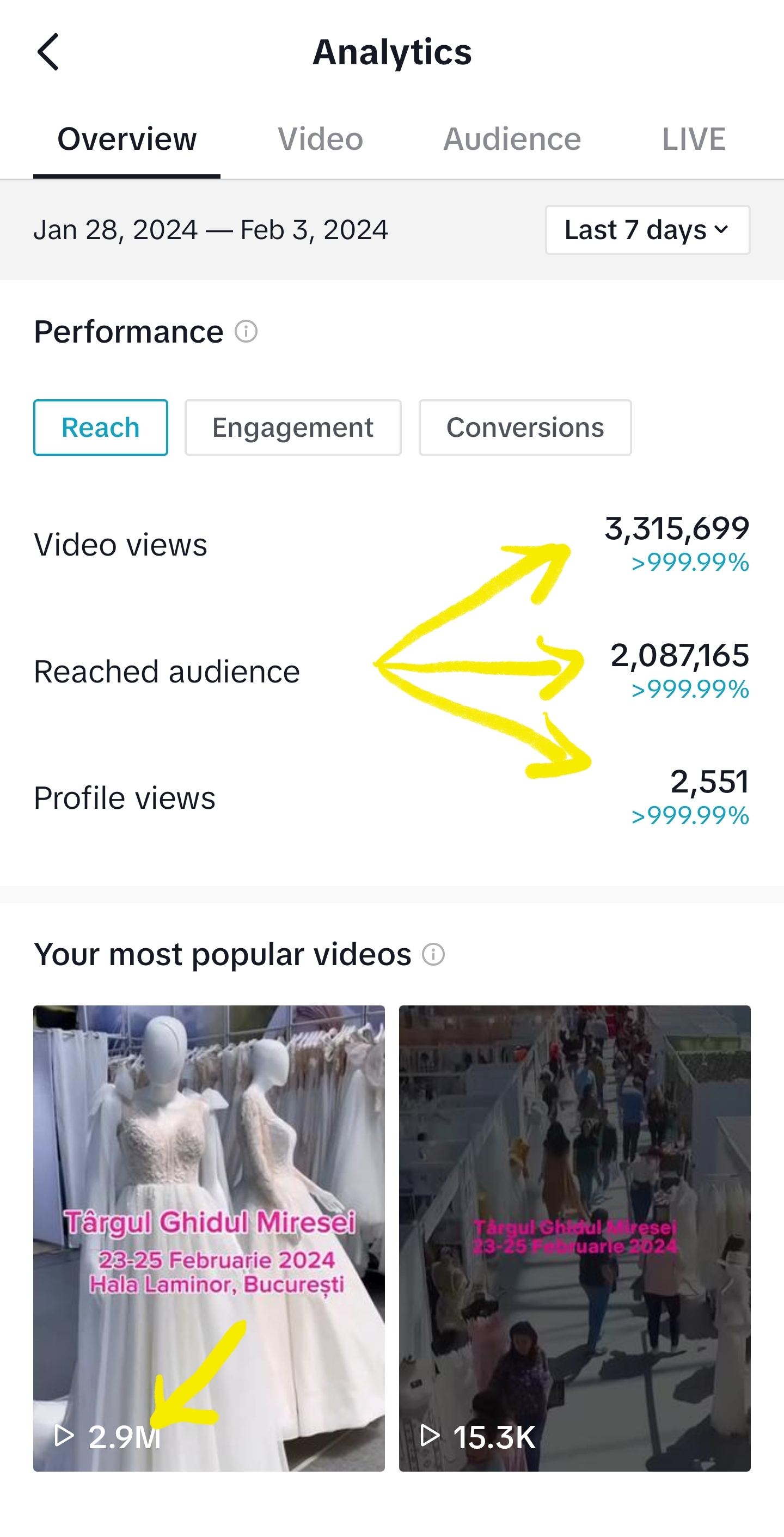Select the Conversions metric filter
The width and height of the screenshot is (784, 1537).
pyautogui.click(x=525, y=428)
